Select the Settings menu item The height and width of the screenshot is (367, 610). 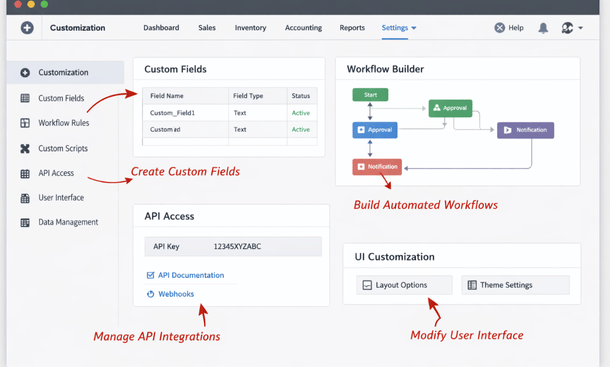(394, 28)
